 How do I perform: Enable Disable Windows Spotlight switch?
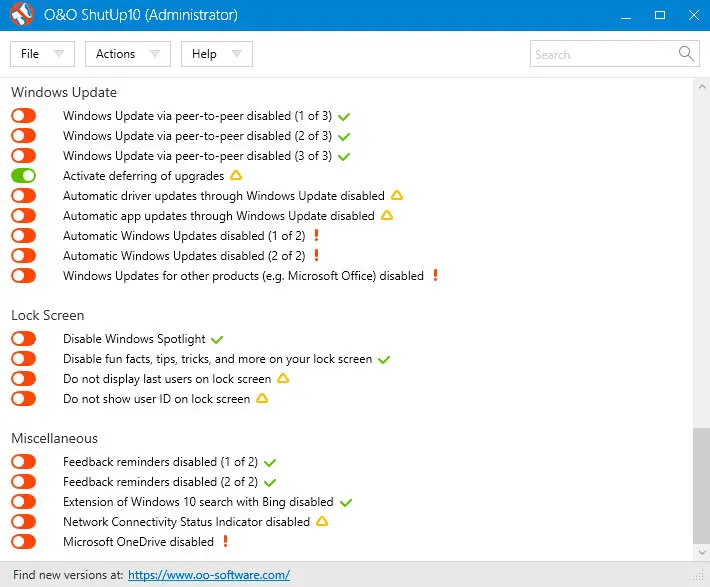(24, 338)
